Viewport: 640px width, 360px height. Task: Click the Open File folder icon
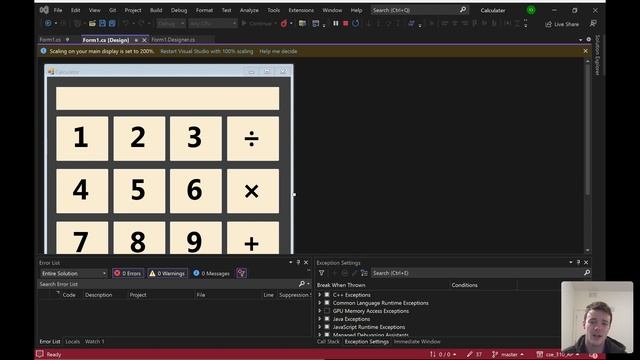point(93,24)
